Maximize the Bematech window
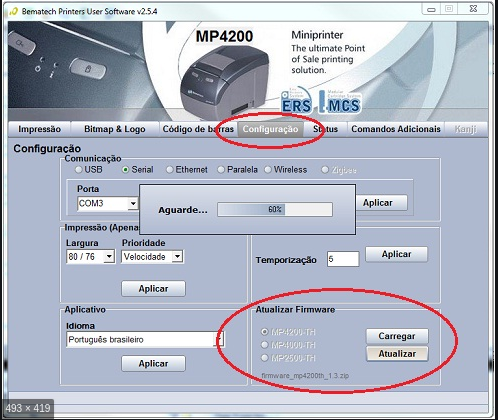This screenshot has width=498, height=420. pyautogui.click(x=449, y=9)
